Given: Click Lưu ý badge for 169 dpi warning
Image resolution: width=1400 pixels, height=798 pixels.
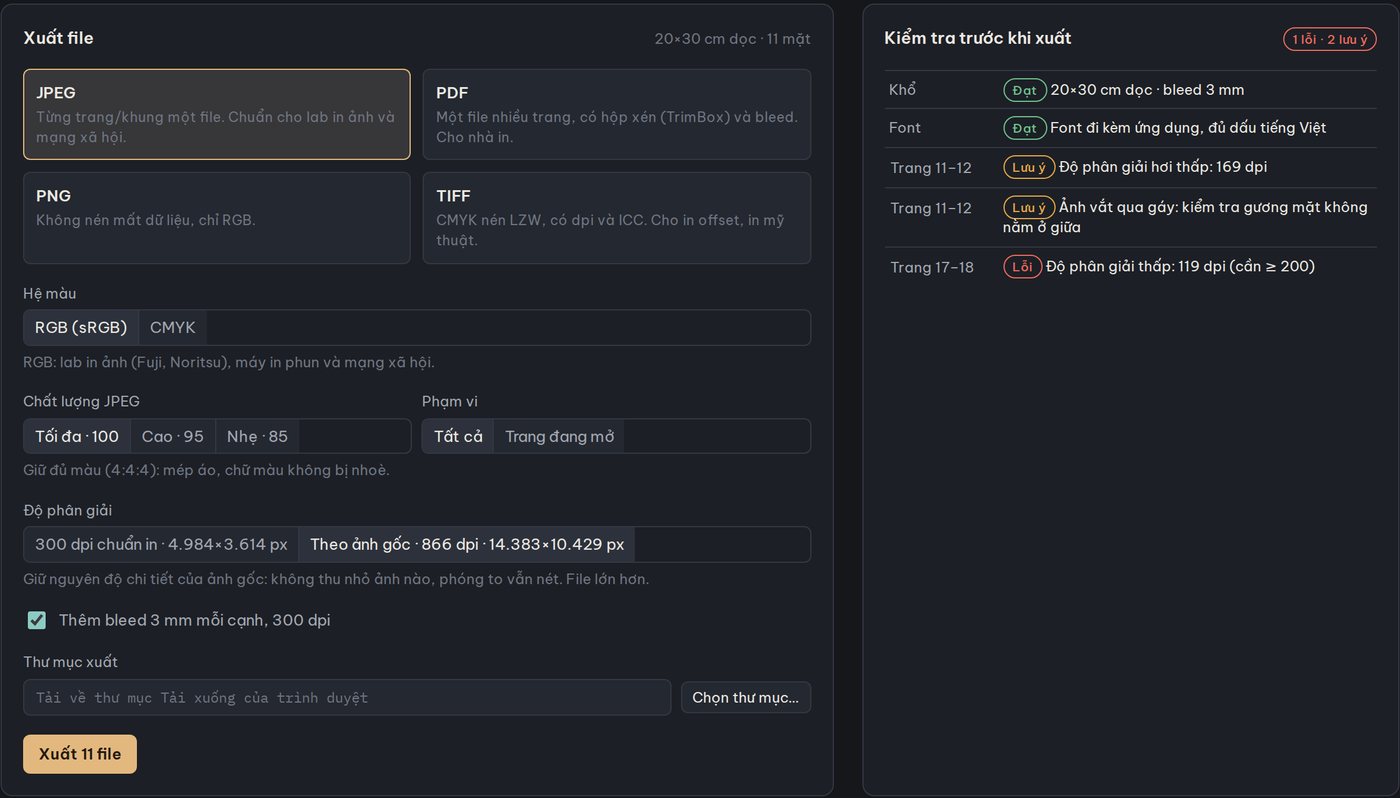Looking at the screenshot, I should point(1029,167).
